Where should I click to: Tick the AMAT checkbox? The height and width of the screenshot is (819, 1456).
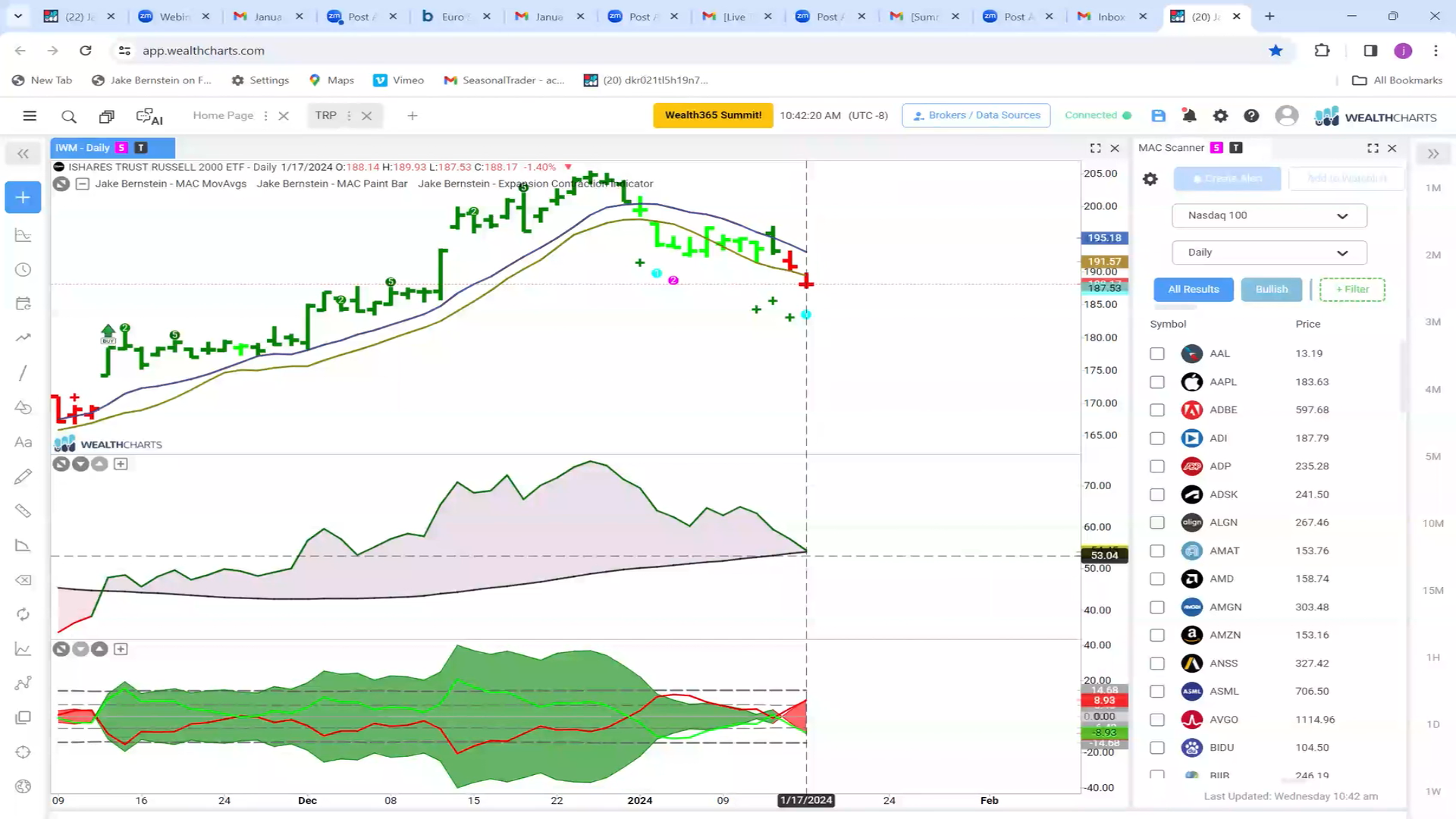click(x=1157, y=551)
